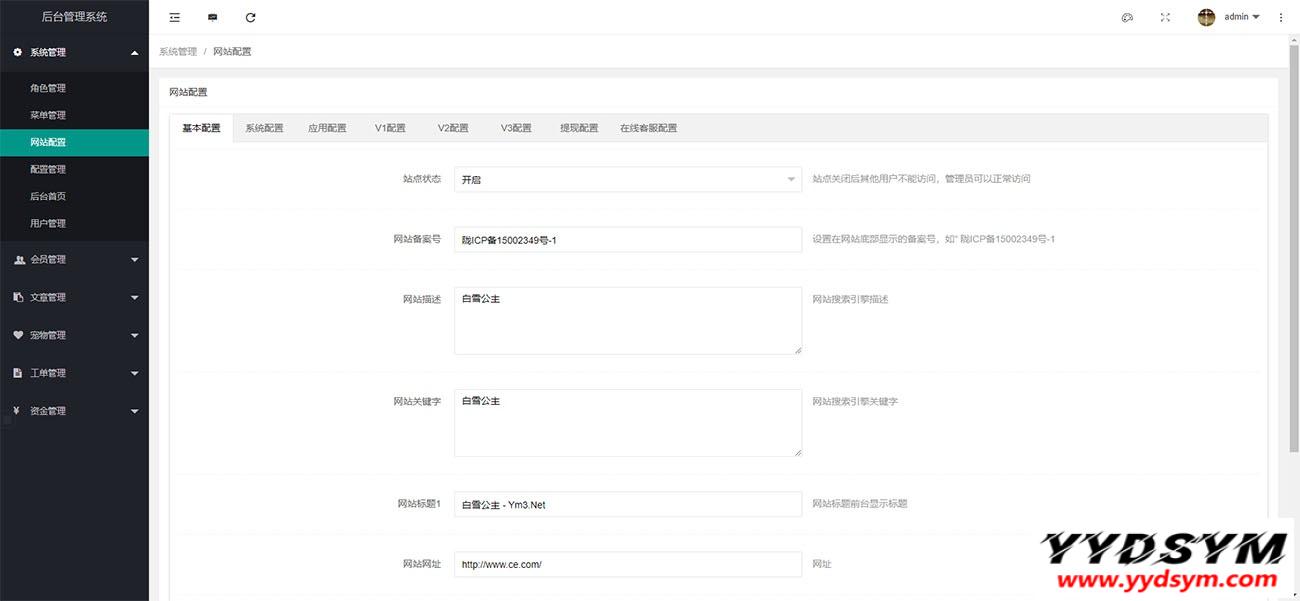Open the admin account dropdown
Screen dimensions: 1300x601
click(x=1241, y=17)
